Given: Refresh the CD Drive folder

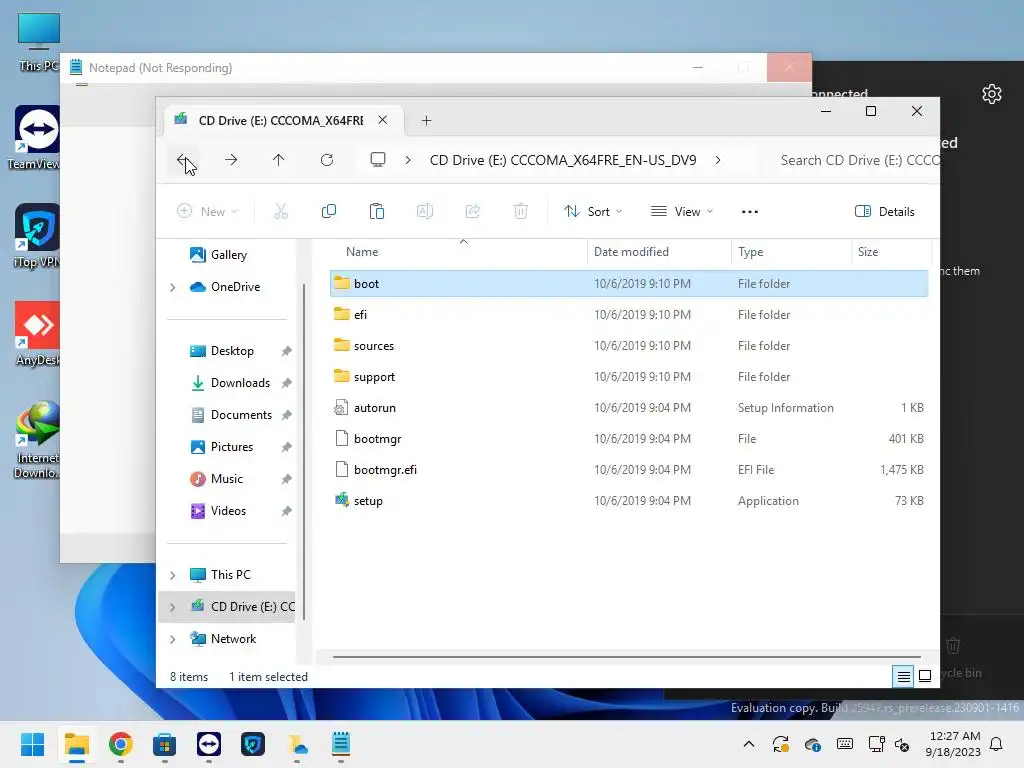Looking at the screenshot, I should tap(327, 160).
